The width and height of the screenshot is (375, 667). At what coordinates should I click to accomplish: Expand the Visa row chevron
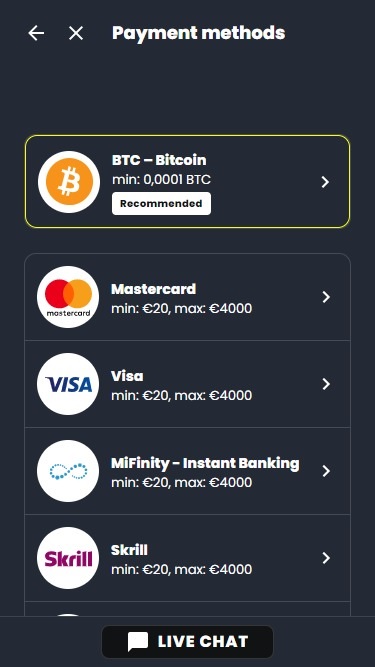pos(326,384)
